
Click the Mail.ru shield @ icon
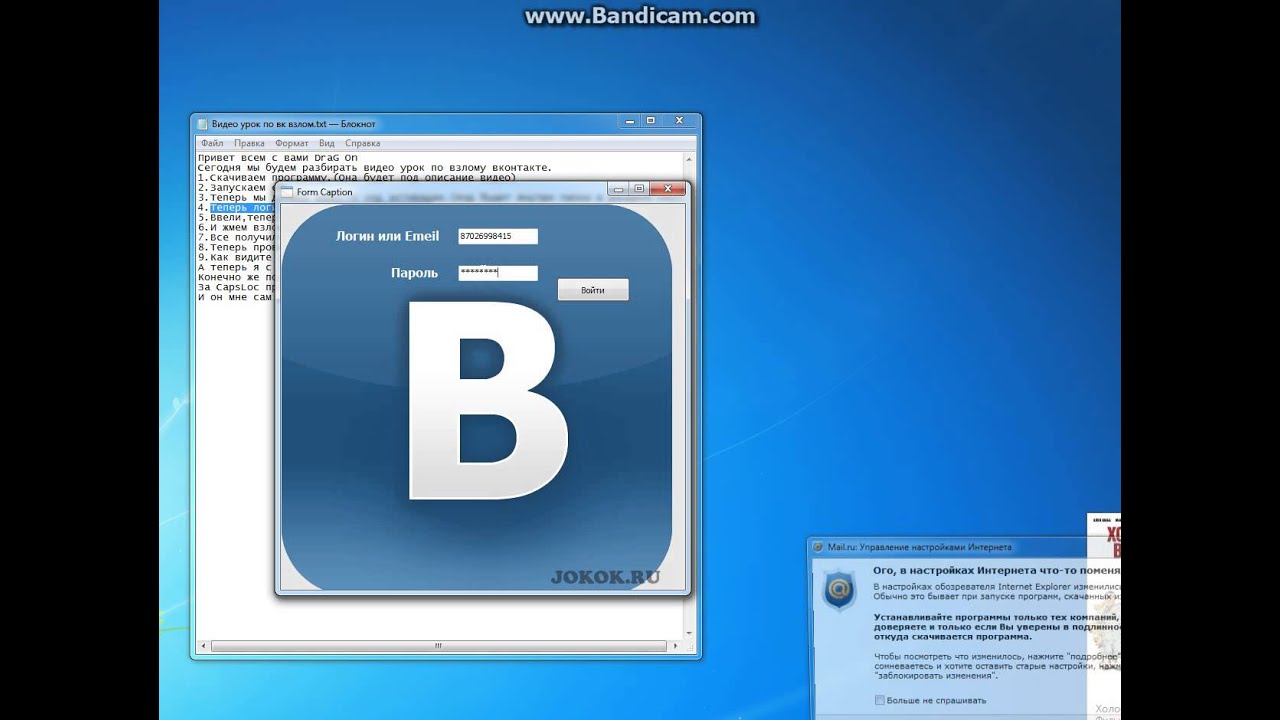[839, 589]
